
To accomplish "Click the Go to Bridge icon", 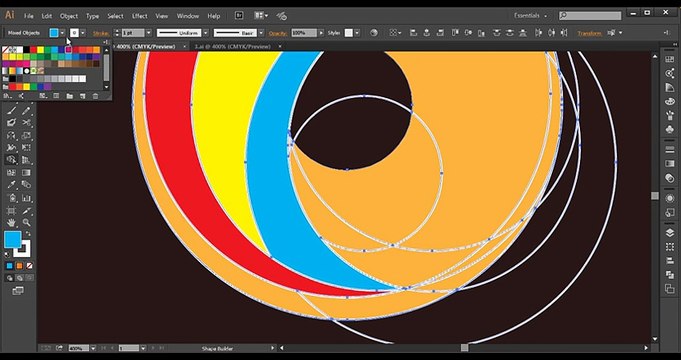I will (239, 16).
